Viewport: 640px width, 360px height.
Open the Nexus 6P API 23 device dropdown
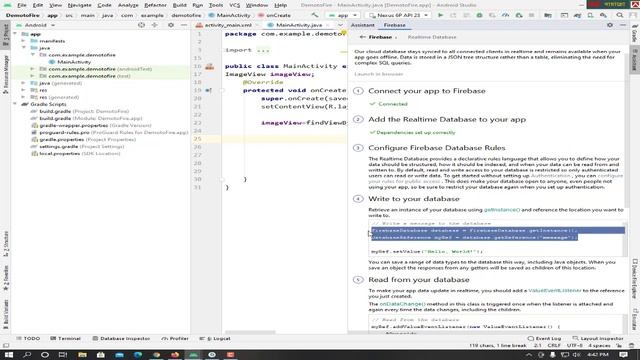pos(399,15)
